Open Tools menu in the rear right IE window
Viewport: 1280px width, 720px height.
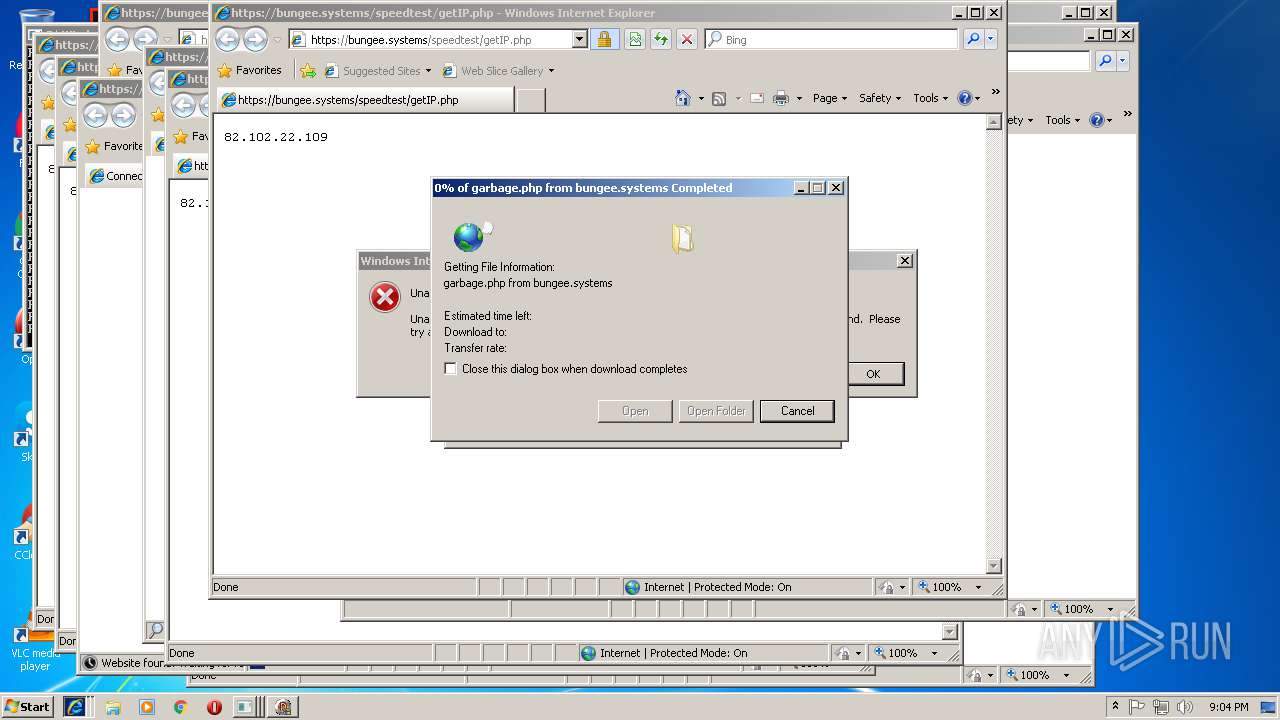pos(1063,120)
